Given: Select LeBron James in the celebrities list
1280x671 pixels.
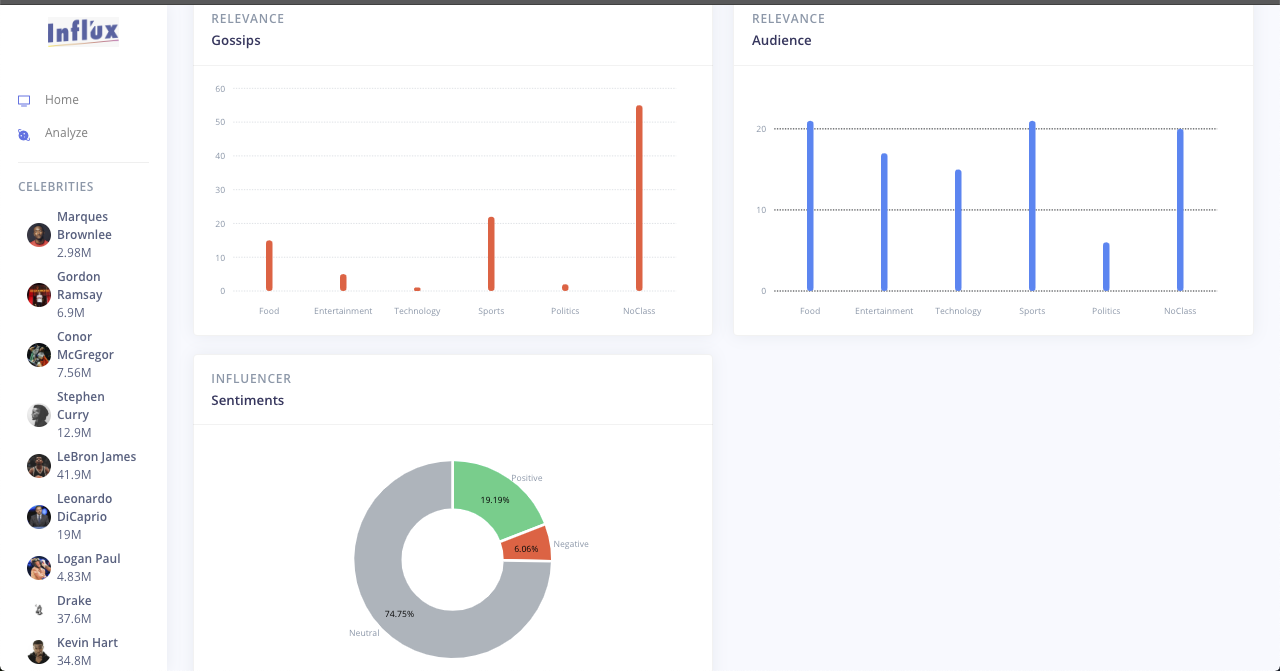Looking at the screenshot, I should [96, 457].
